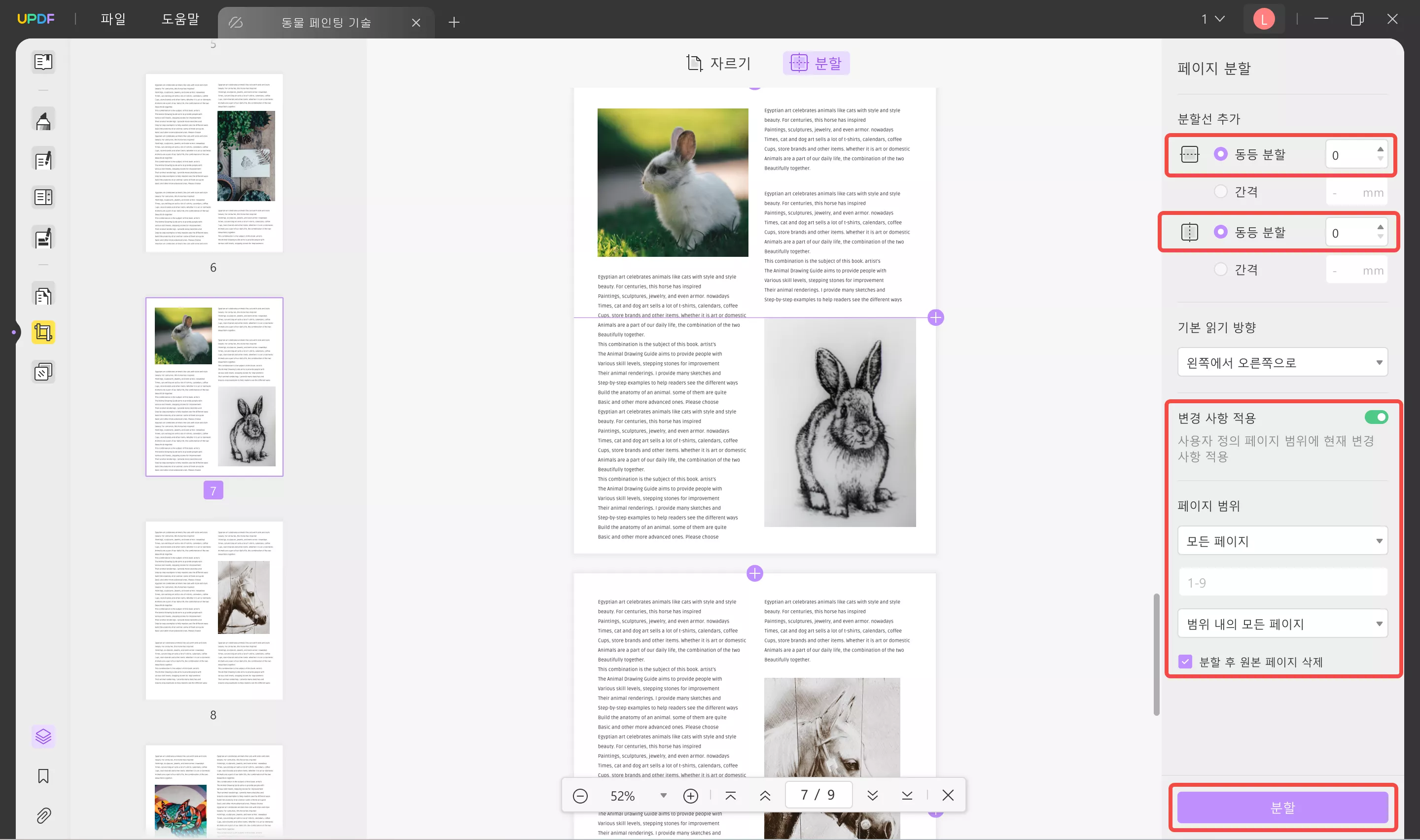
Task: Select page 7 rabbit thumbnail
Action: (x=214, y=386)
